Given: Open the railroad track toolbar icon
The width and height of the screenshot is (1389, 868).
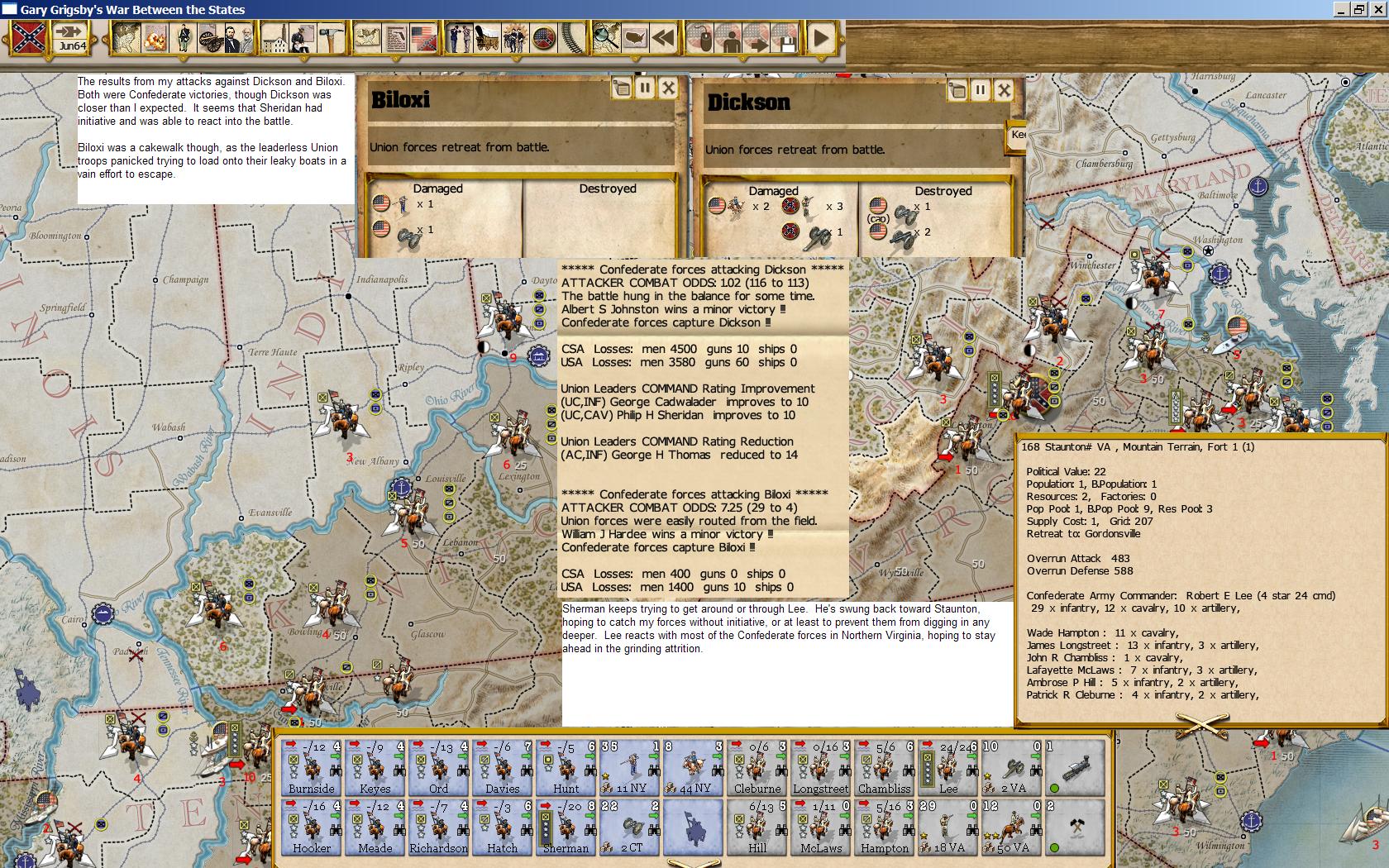Looking at the screenshot, I should pyautogui.click(x=571, y=38).
